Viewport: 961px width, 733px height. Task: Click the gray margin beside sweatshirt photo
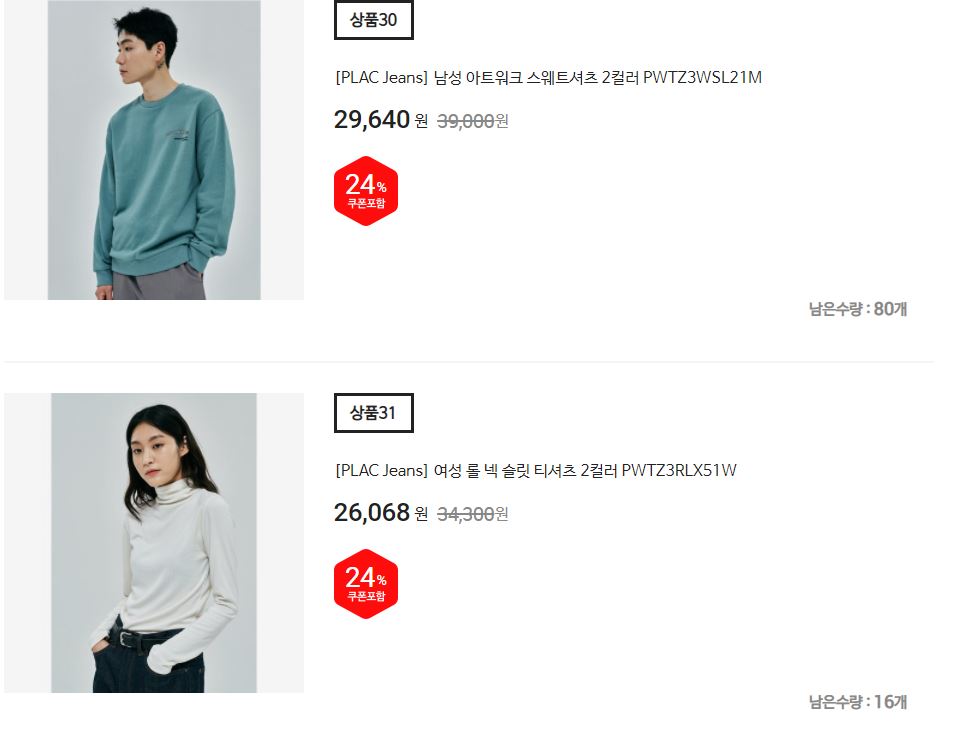click(26, 150)
